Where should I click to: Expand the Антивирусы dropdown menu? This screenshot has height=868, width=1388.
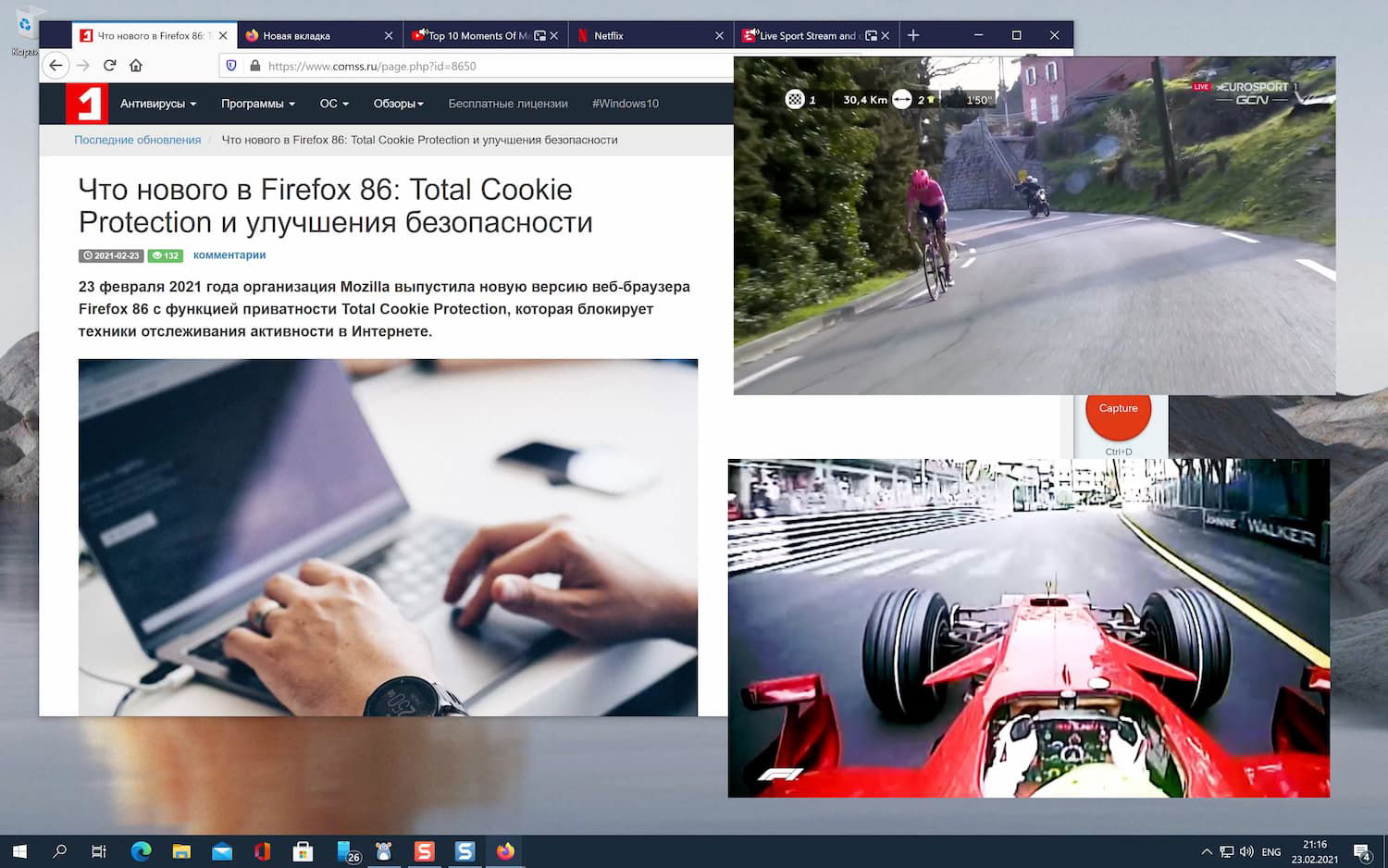tap(158, 104)
